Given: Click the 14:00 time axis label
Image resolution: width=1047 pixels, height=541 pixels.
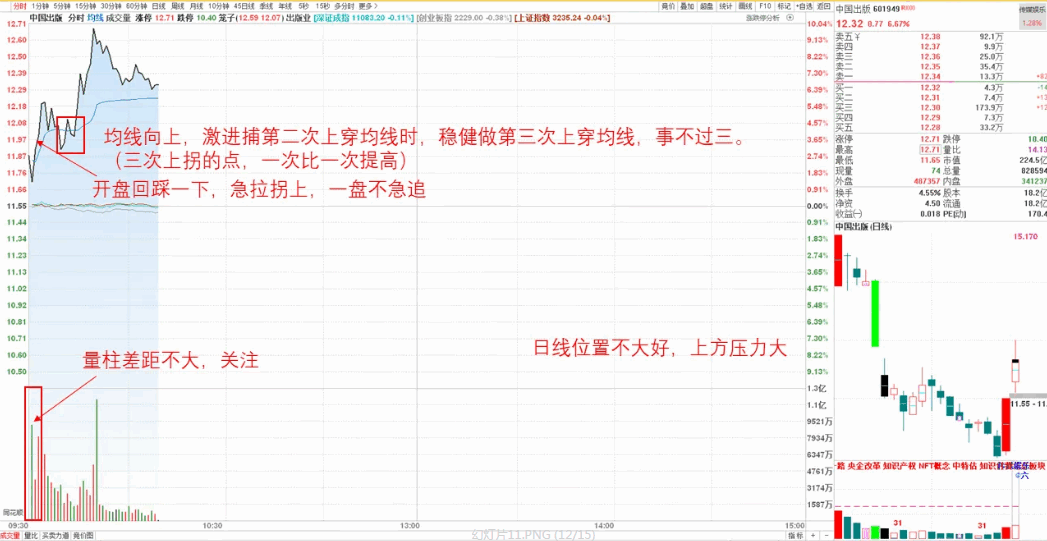Looking at the screenshot, I should click(x=604, y=525).
